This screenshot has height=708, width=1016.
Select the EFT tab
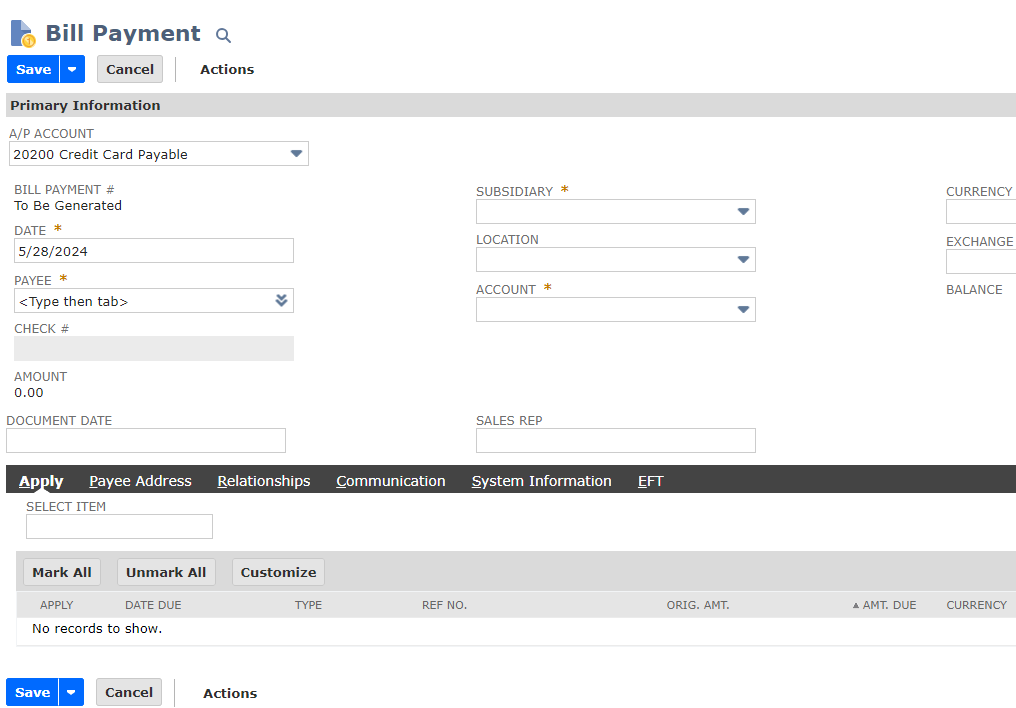[651, 481]
